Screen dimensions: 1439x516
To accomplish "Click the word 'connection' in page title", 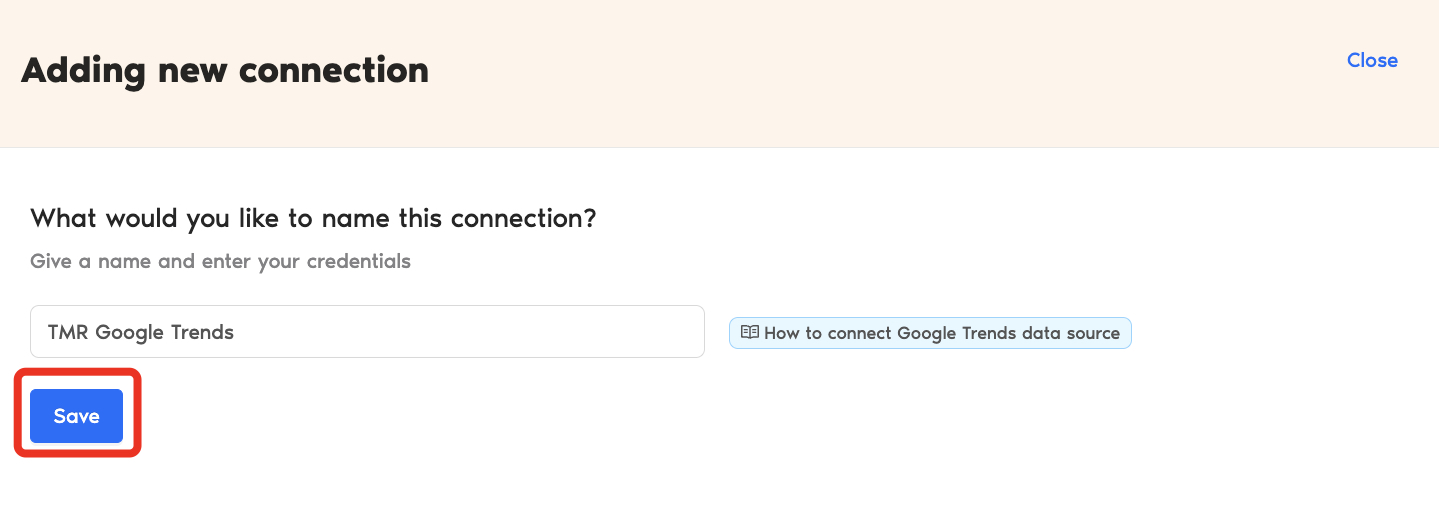I will [334, 71].
